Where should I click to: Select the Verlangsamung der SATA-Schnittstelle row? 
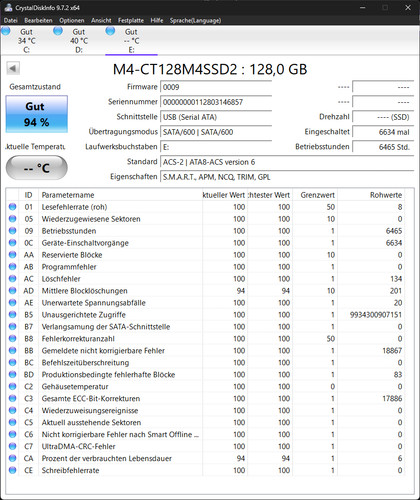tap(205, 327)
